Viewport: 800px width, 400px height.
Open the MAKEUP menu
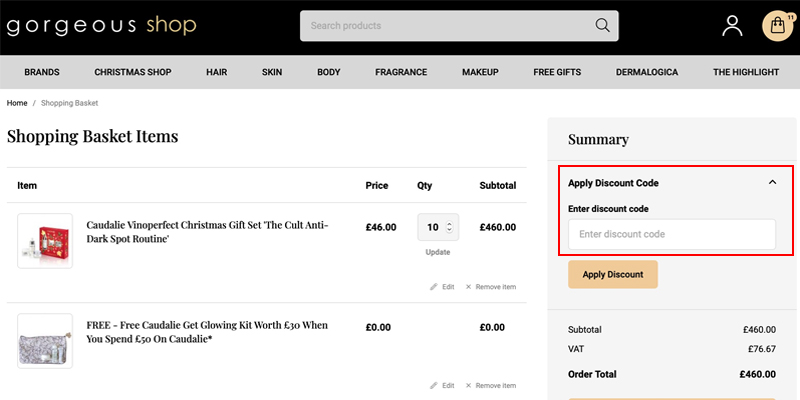click(x=480, y=72)
